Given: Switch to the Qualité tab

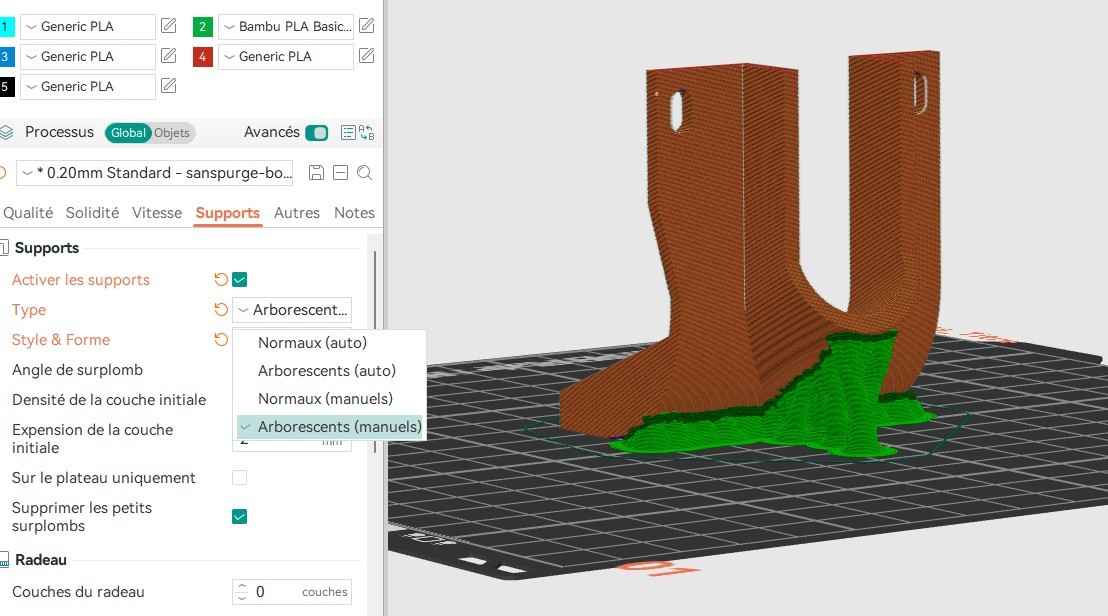Looking at the screenshot, I should click(x=28, y=213).
